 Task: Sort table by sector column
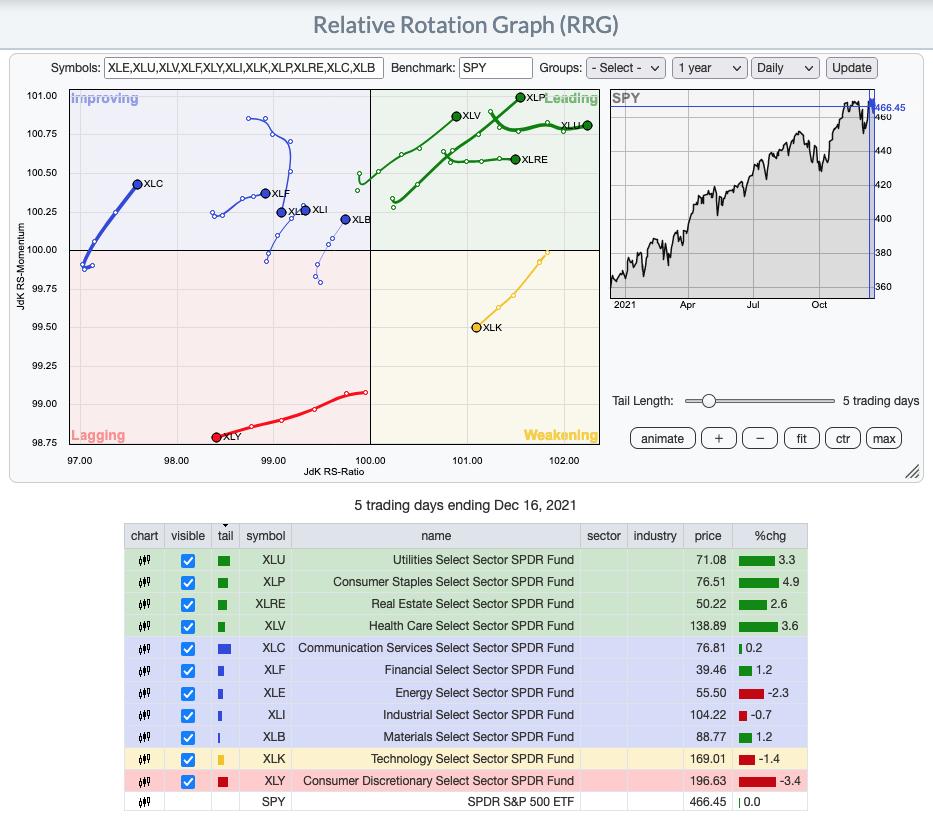click(x=603, y=536)
